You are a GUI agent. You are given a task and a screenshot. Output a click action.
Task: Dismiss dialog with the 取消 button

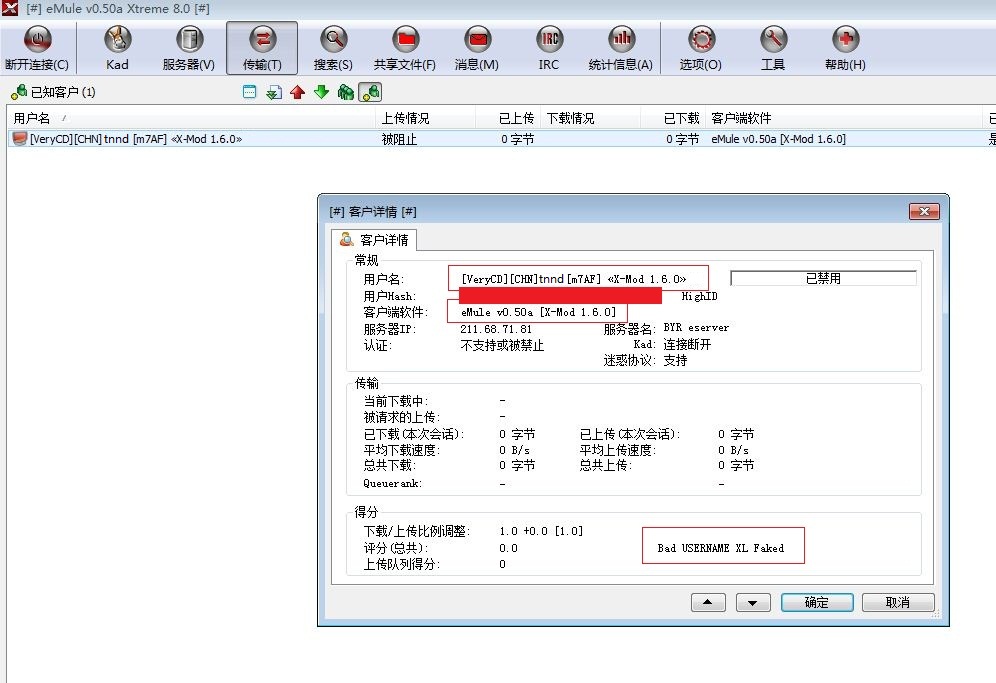pos(898,602)
